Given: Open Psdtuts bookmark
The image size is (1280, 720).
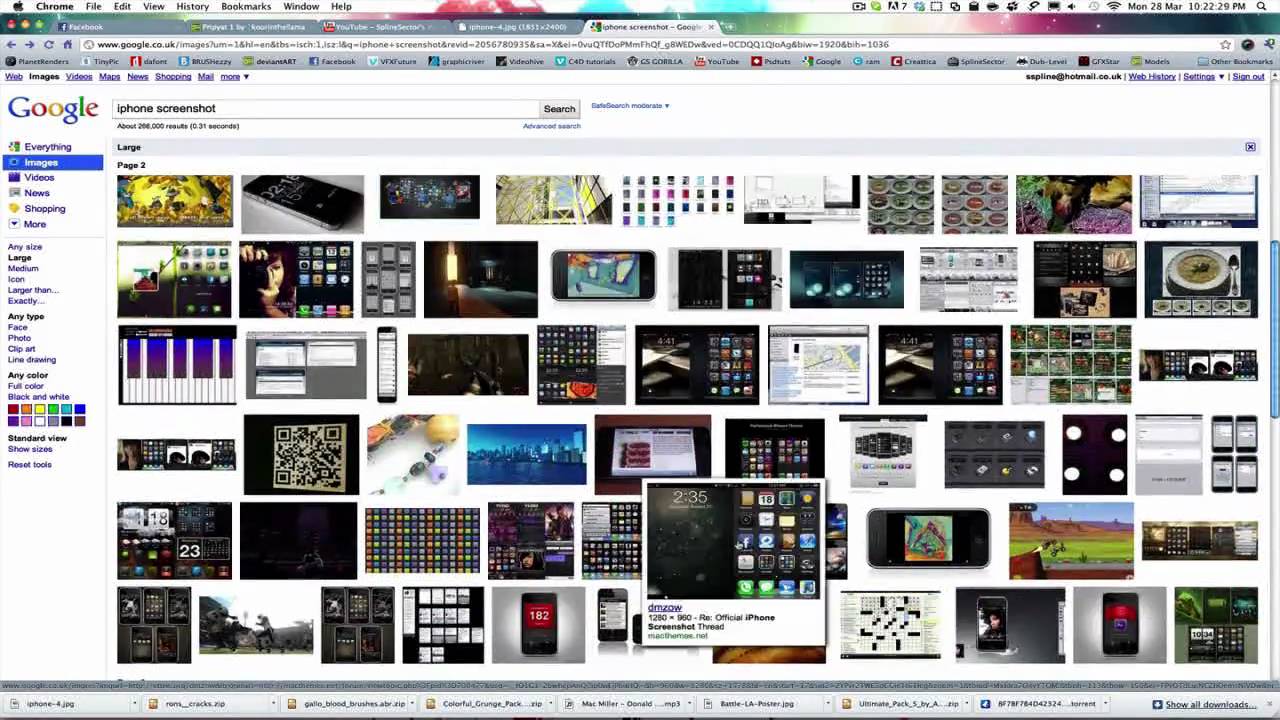Looking at the screenshot, I should [x=770, y=61].
